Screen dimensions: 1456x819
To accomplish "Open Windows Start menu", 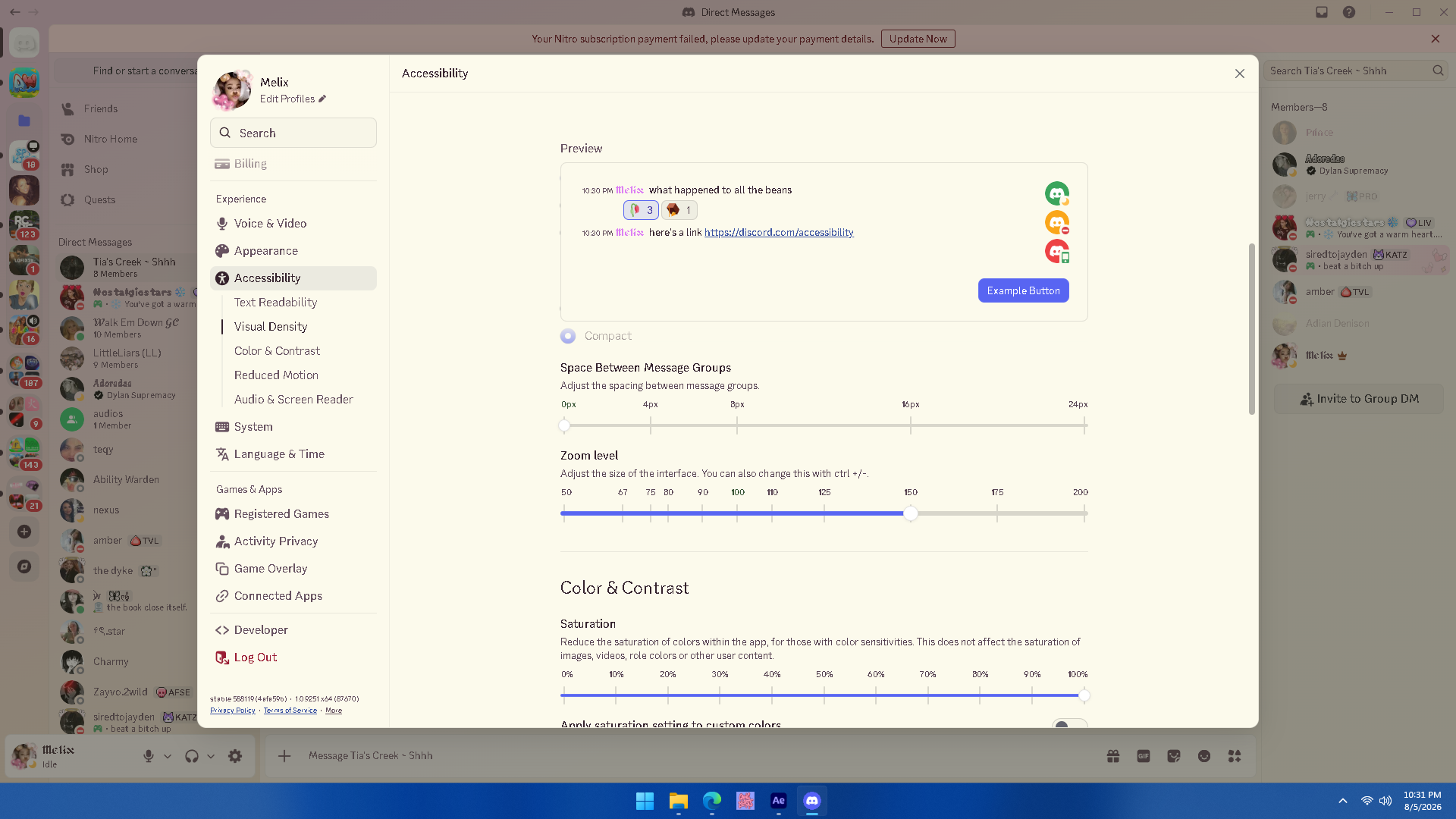I will click(x=645, y=802).
